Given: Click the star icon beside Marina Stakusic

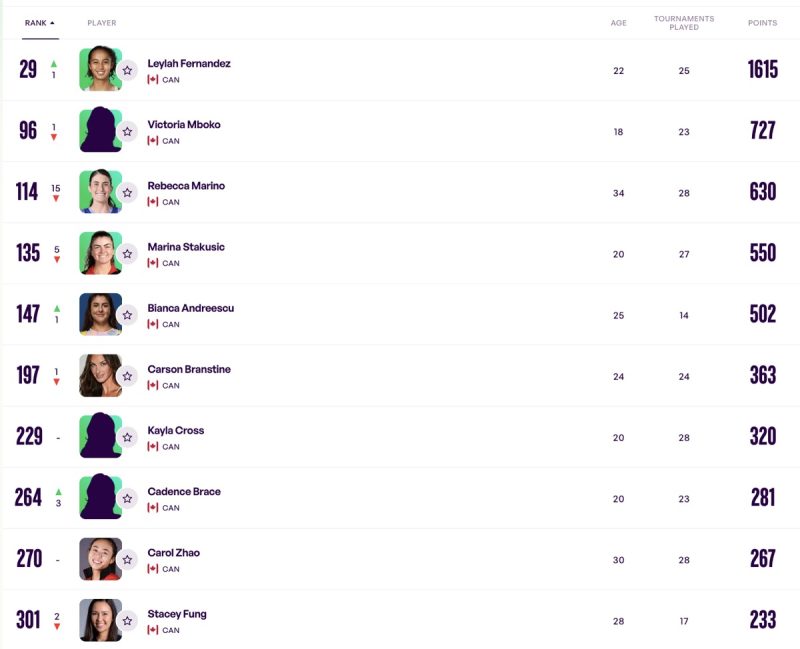Looking at the screenshot, I should tap(128, 254).
